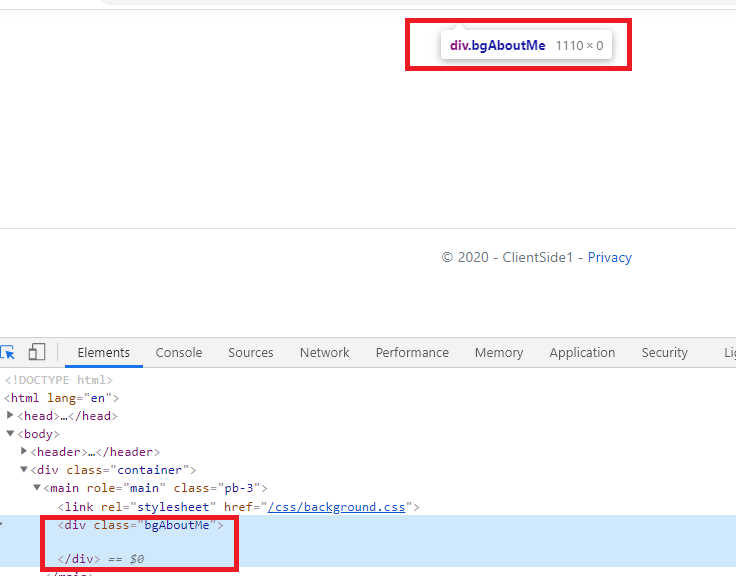Collapse the div container node

point(23,469)
